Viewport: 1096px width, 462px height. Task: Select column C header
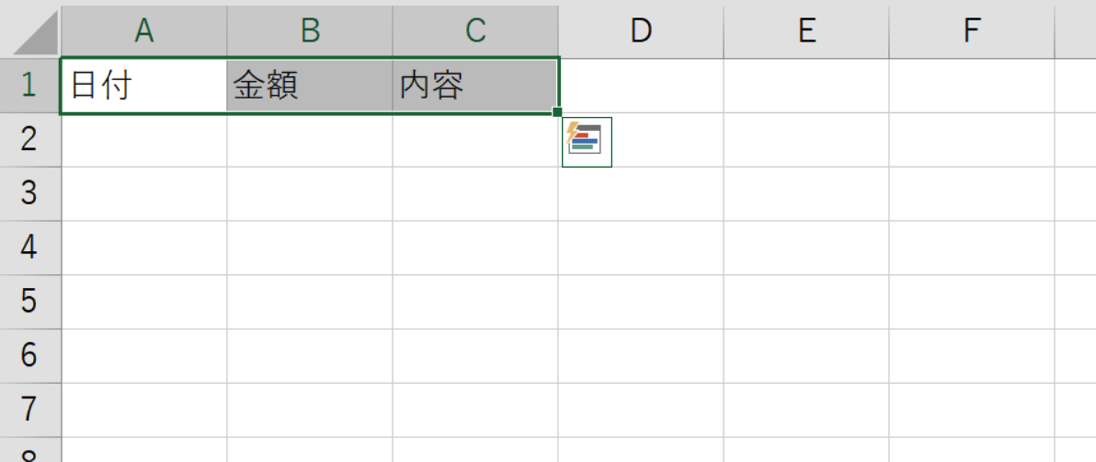click(x=475, y=31)
